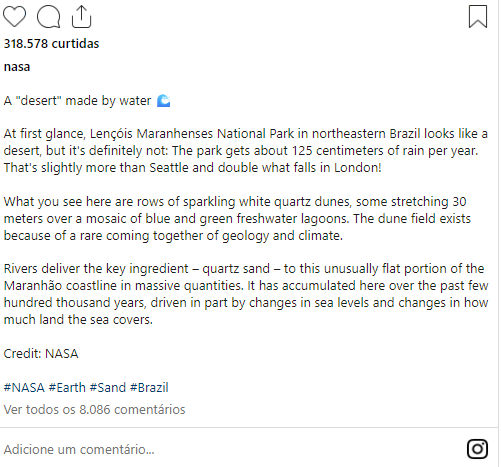Viewport: 501px width, 467px height.
Task: Click the paragraph about sparkling white quartz dunes
Action: (237, 219)
